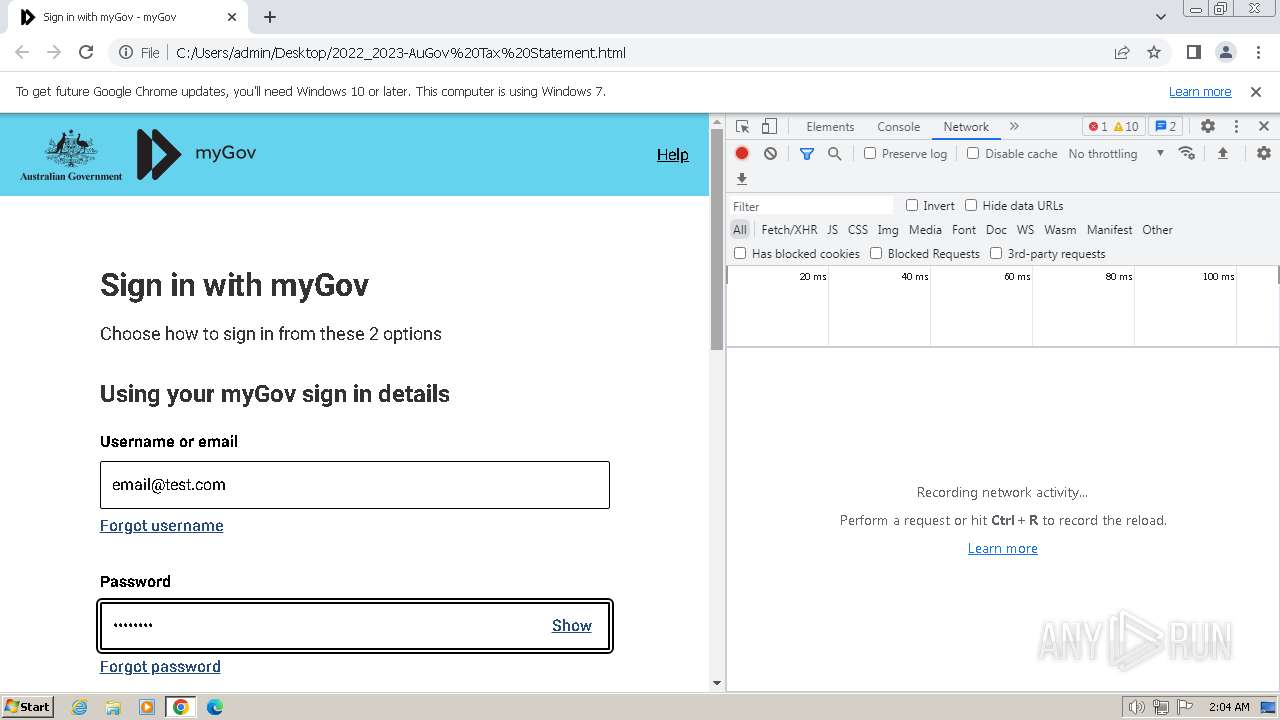This screenshot has height=720, width=1280.
Task: Filter requests by Img
Action: coord(888,229)
